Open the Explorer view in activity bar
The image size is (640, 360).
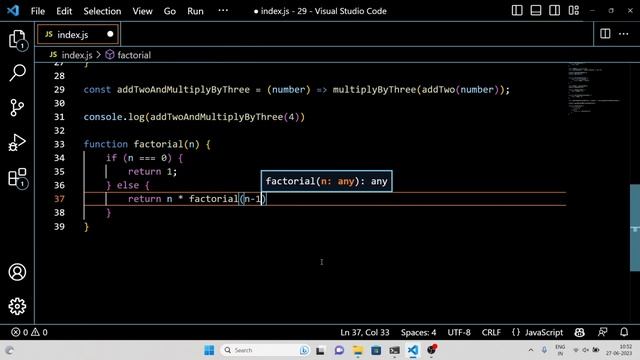[17, 40]
